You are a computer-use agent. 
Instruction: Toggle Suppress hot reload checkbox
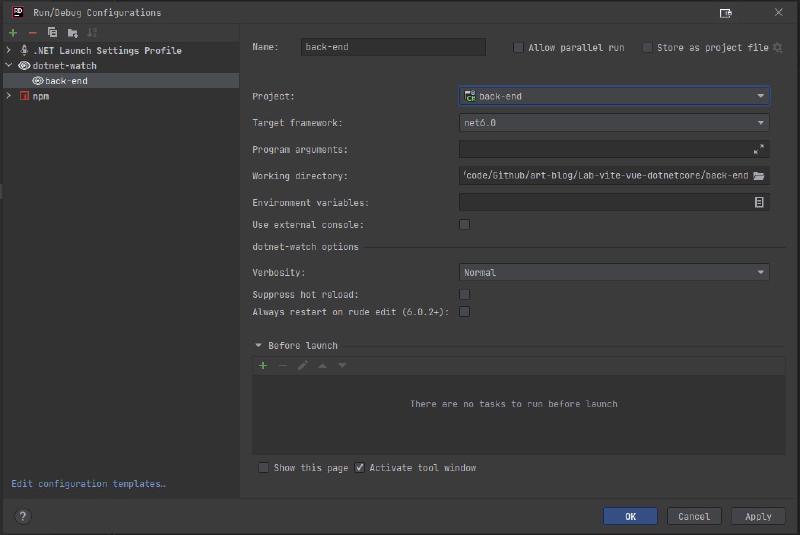(x=464, y=294)
